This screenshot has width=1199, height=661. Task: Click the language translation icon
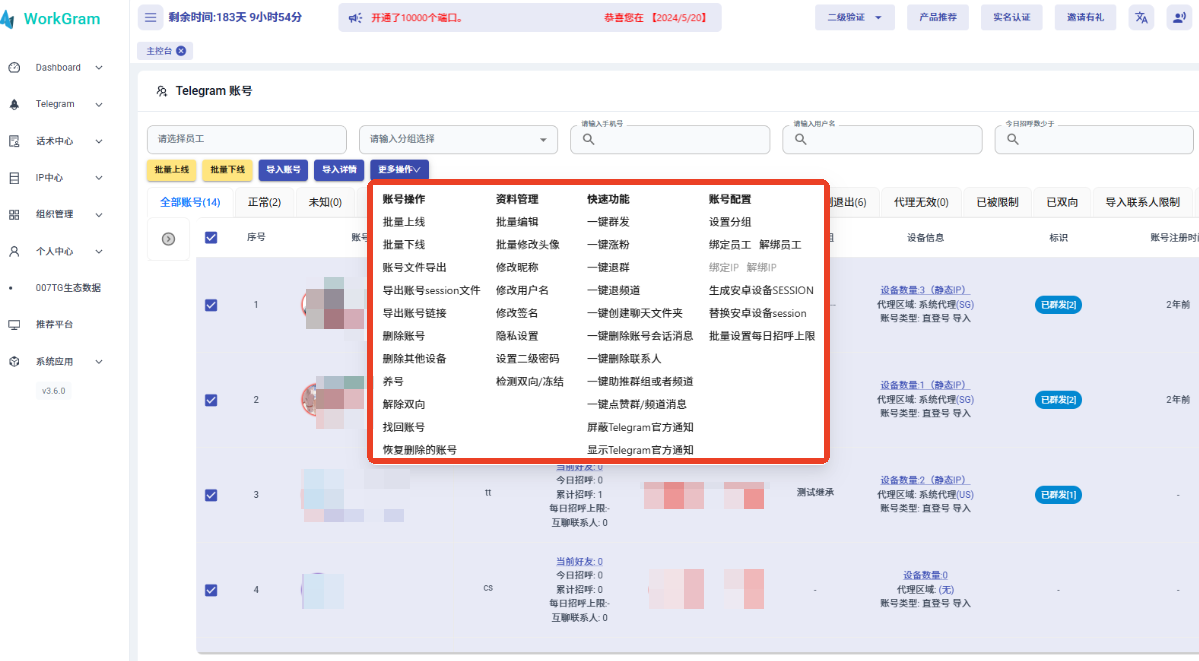coord(1141,17)
